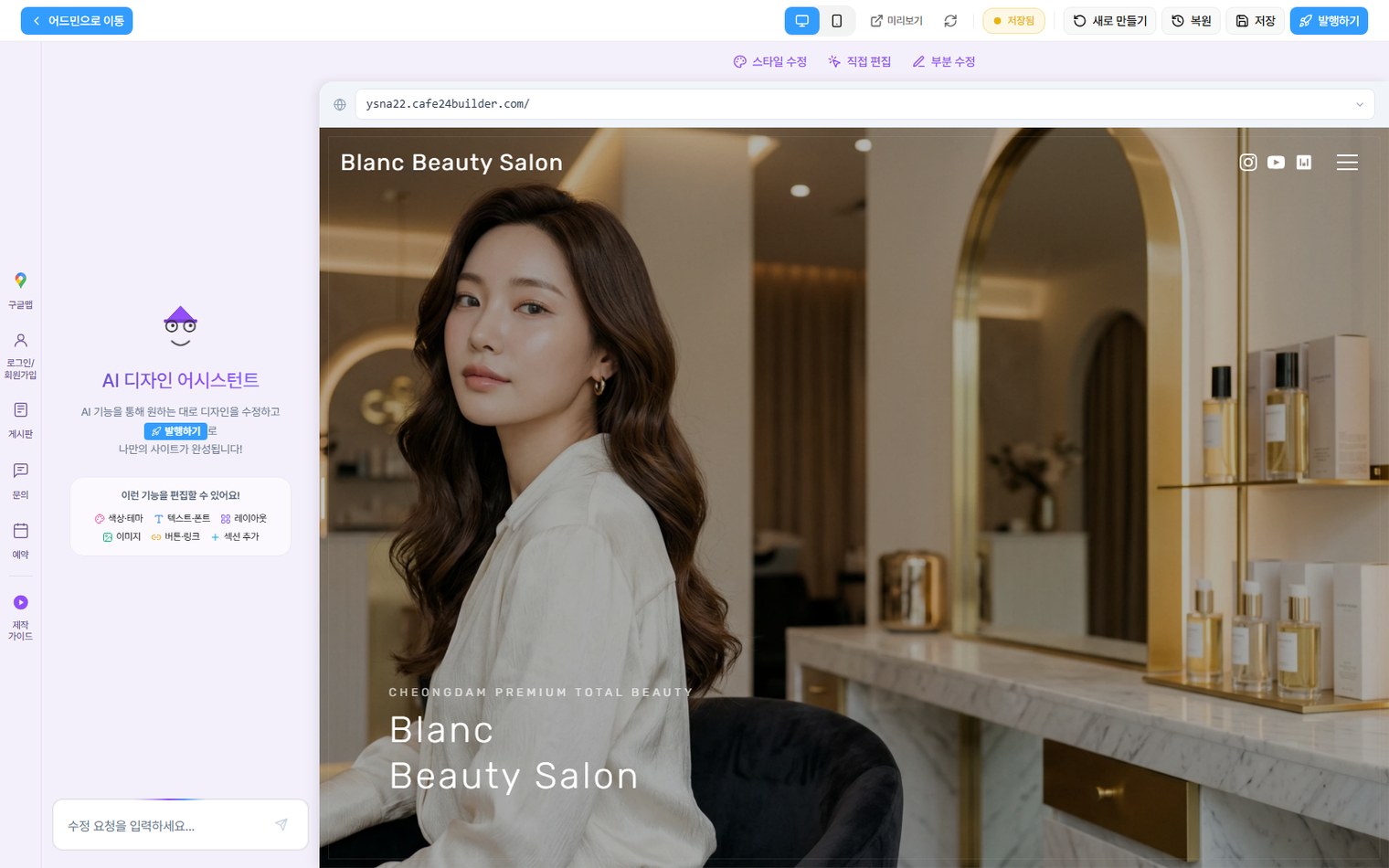Open 로그인/회원가입 sidebar item
The height and width of the screenshot is (868, 1389).
point(20,356)
